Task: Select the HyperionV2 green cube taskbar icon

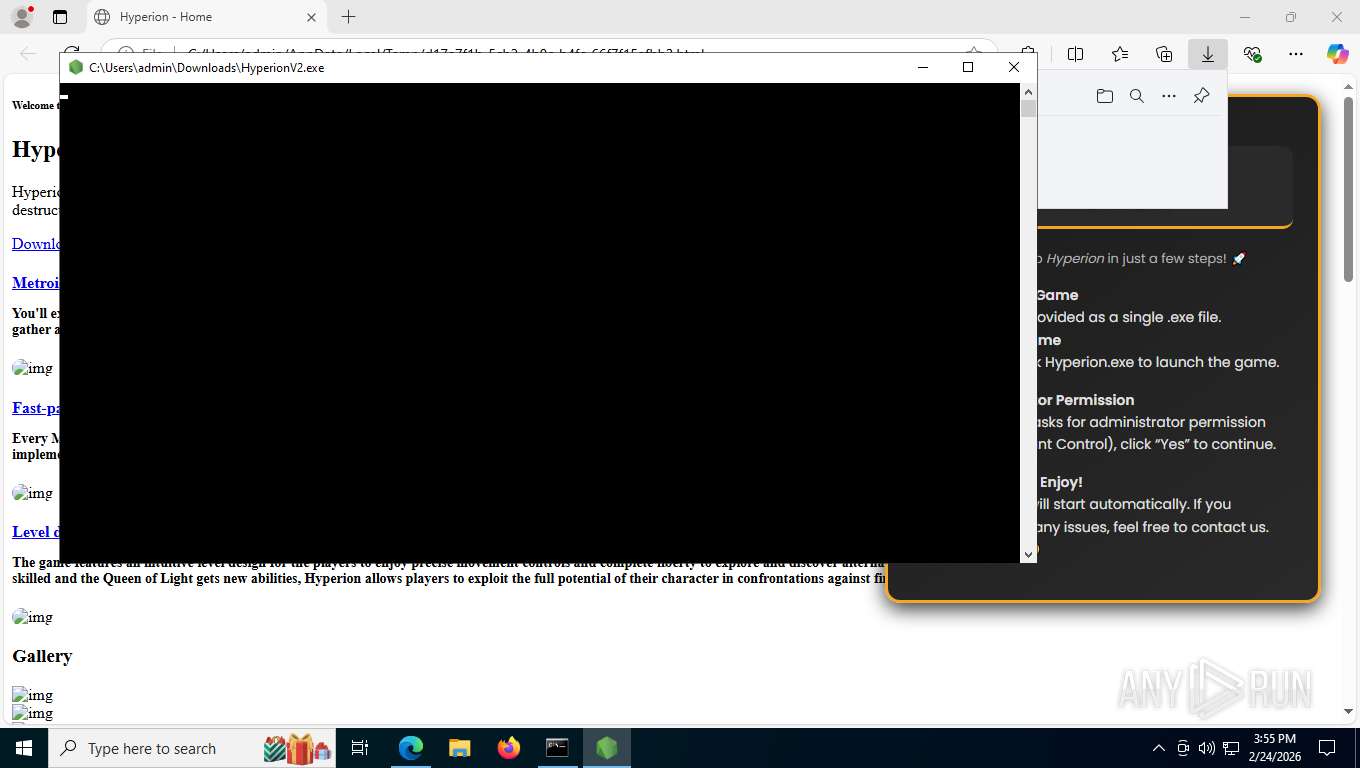Action: (x=607, y=748)
